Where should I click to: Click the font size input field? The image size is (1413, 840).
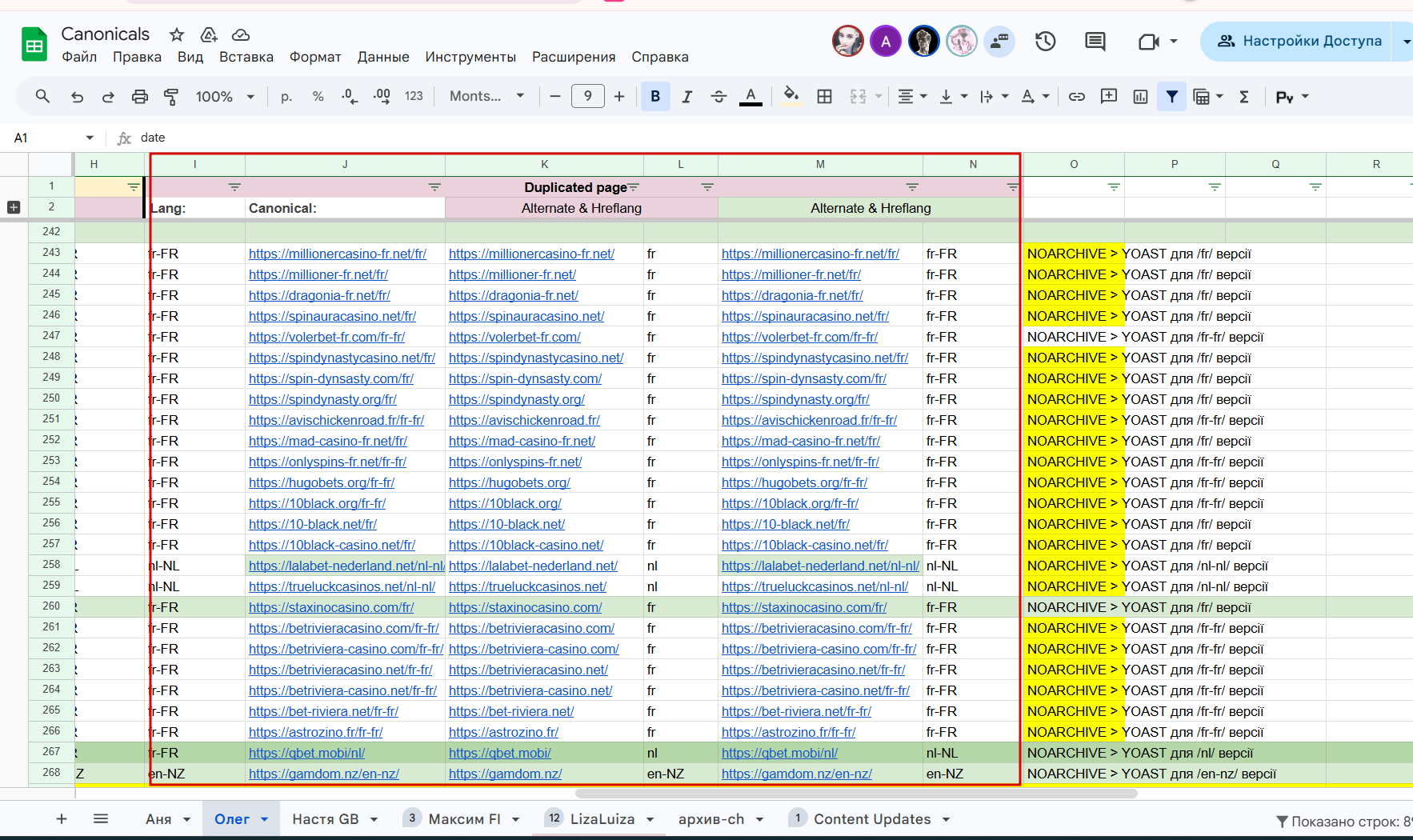(x=587, y=97)
